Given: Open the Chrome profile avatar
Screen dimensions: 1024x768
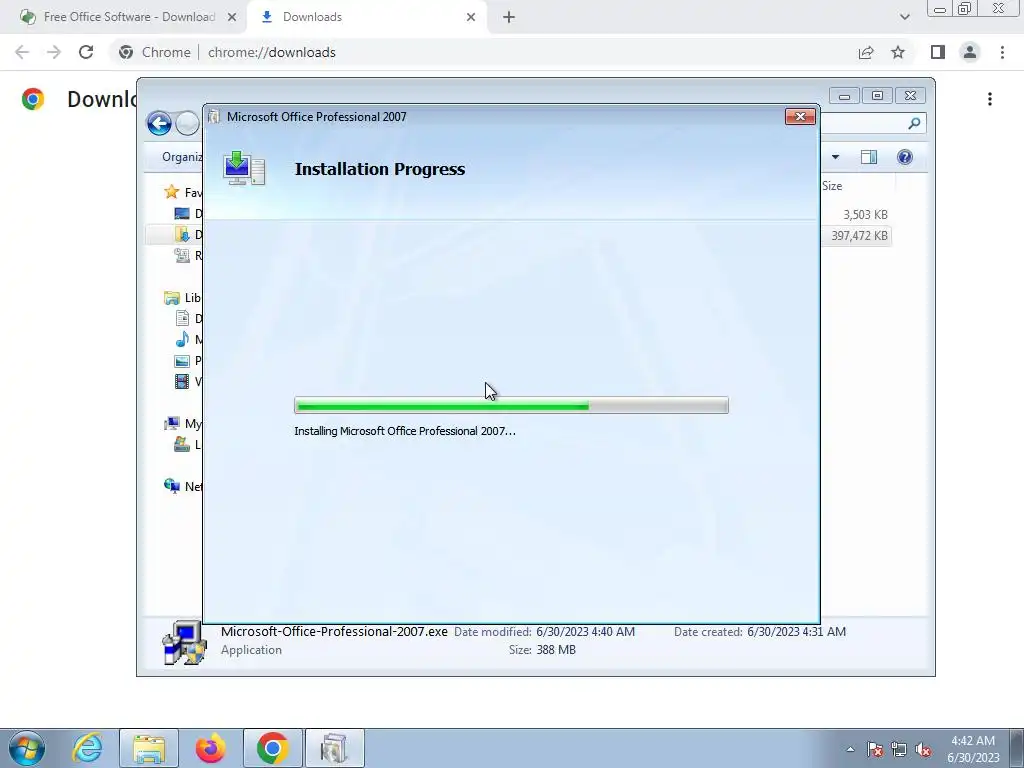Looking at the screenshot, I should [x=970, y=52].
